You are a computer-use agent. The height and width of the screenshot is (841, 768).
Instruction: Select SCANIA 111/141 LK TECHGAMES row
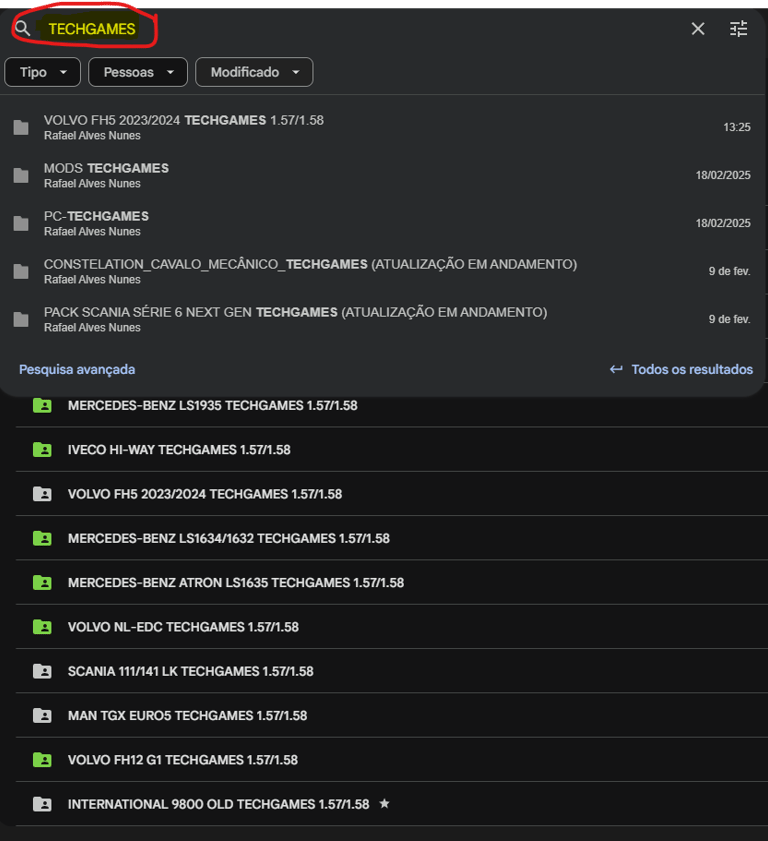(392, 672)
